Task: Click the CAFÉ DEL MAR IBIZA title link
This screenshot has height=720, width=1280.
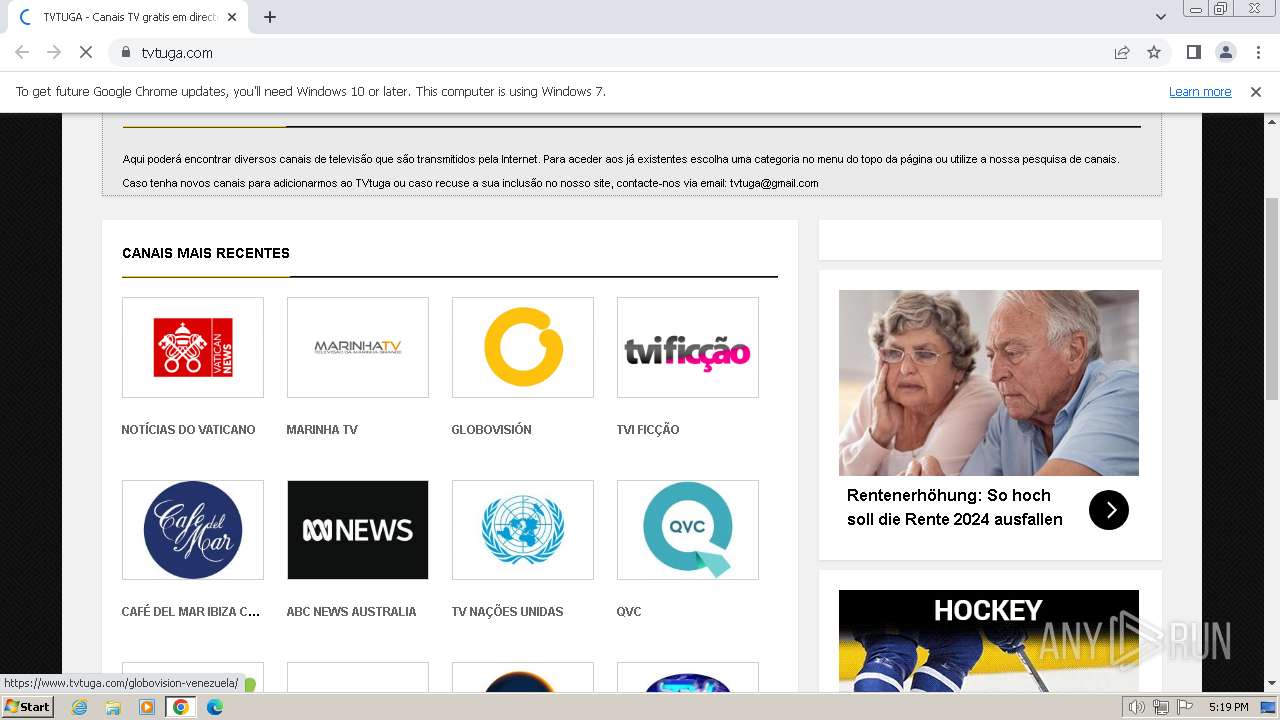Action: coord(190,612)
